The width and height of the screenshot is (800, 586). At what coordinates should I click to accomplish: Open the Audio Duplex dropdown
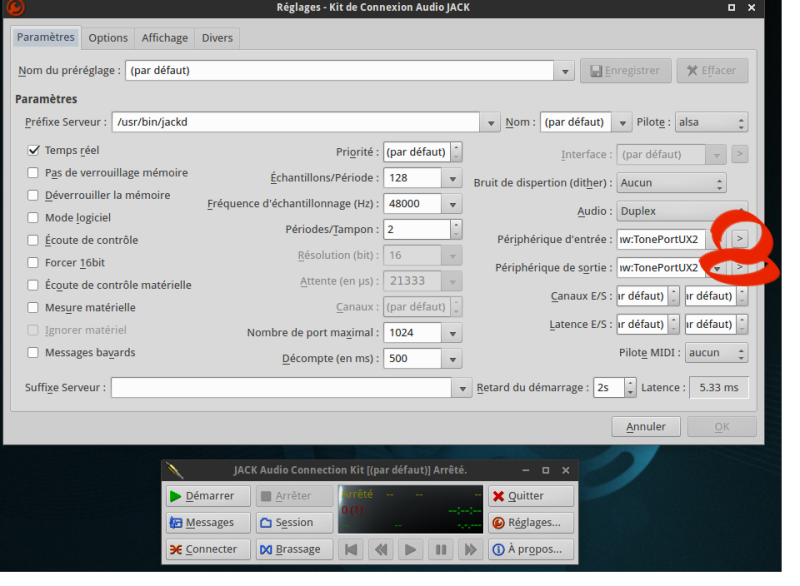pyautogui.click(x=682, y=211)
